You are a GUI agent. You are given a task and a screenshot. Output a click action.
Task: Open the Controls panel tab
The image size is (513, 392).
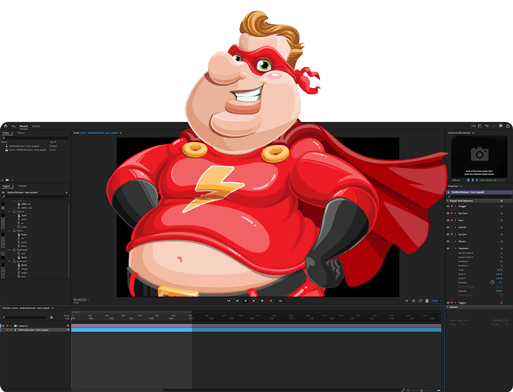(x=22, y=186)
